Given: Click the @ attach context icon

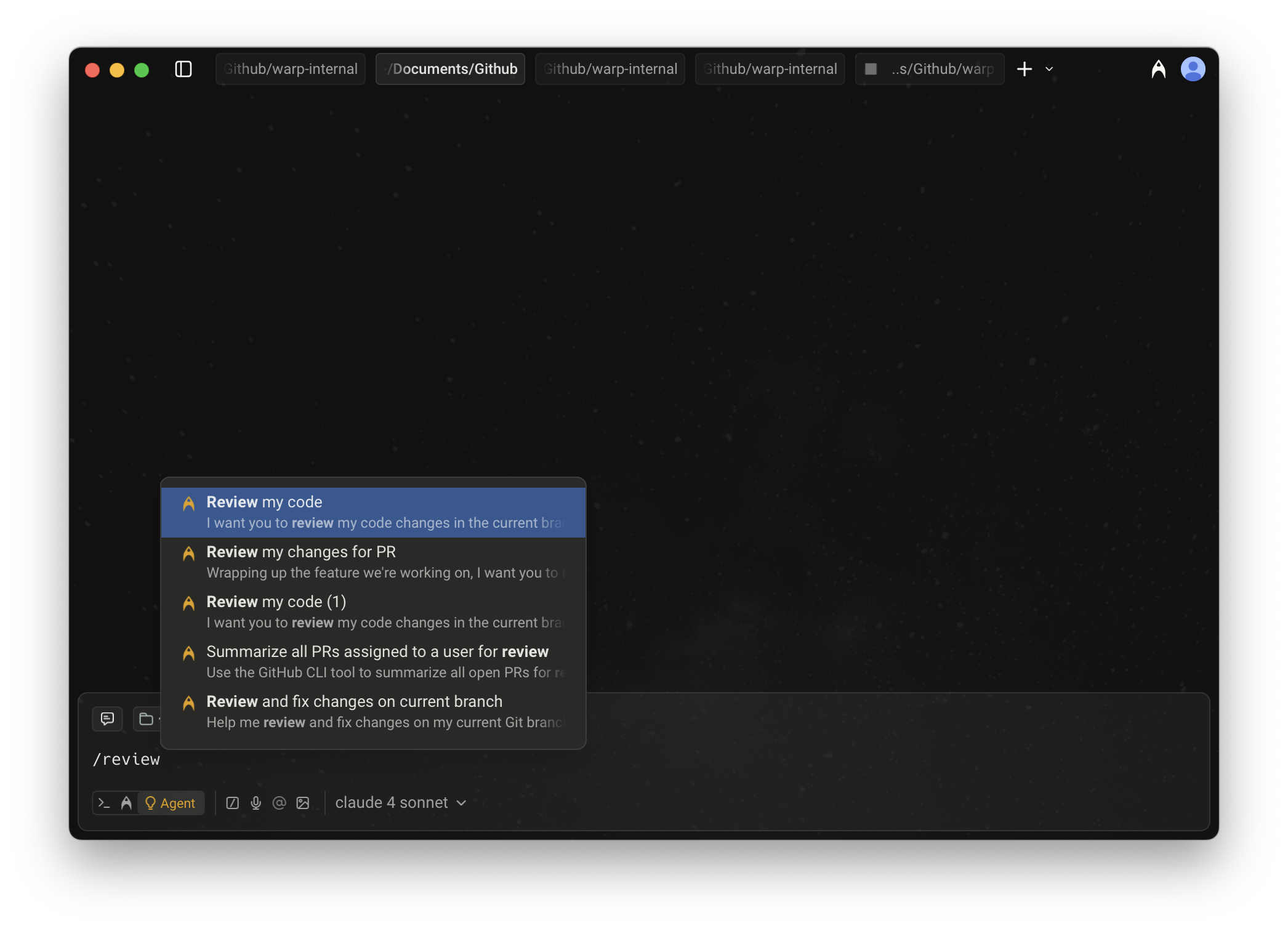Looking at the screenshot, I should tap(280, 803).
